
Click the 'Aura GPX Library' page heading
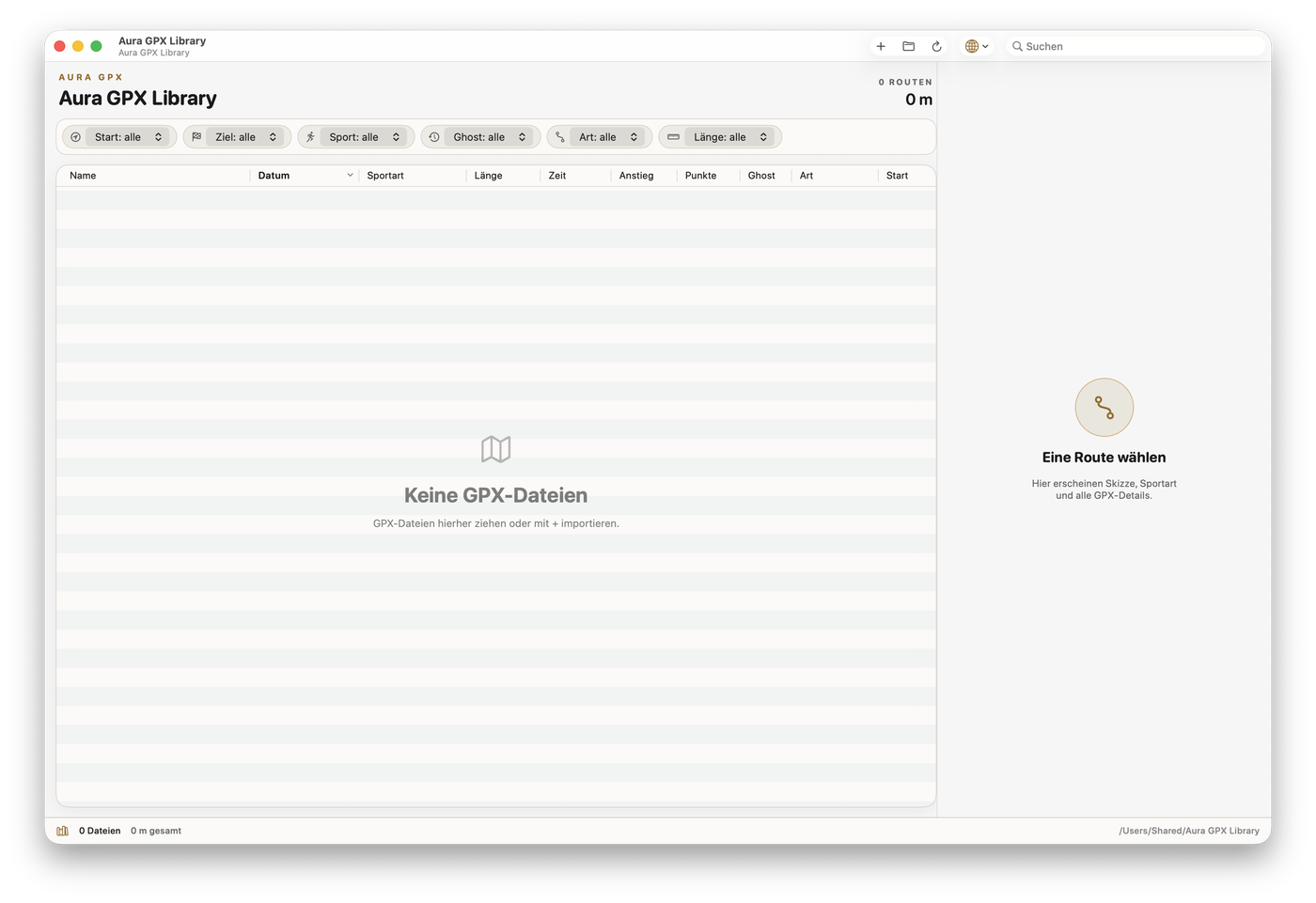coord(137,99)
